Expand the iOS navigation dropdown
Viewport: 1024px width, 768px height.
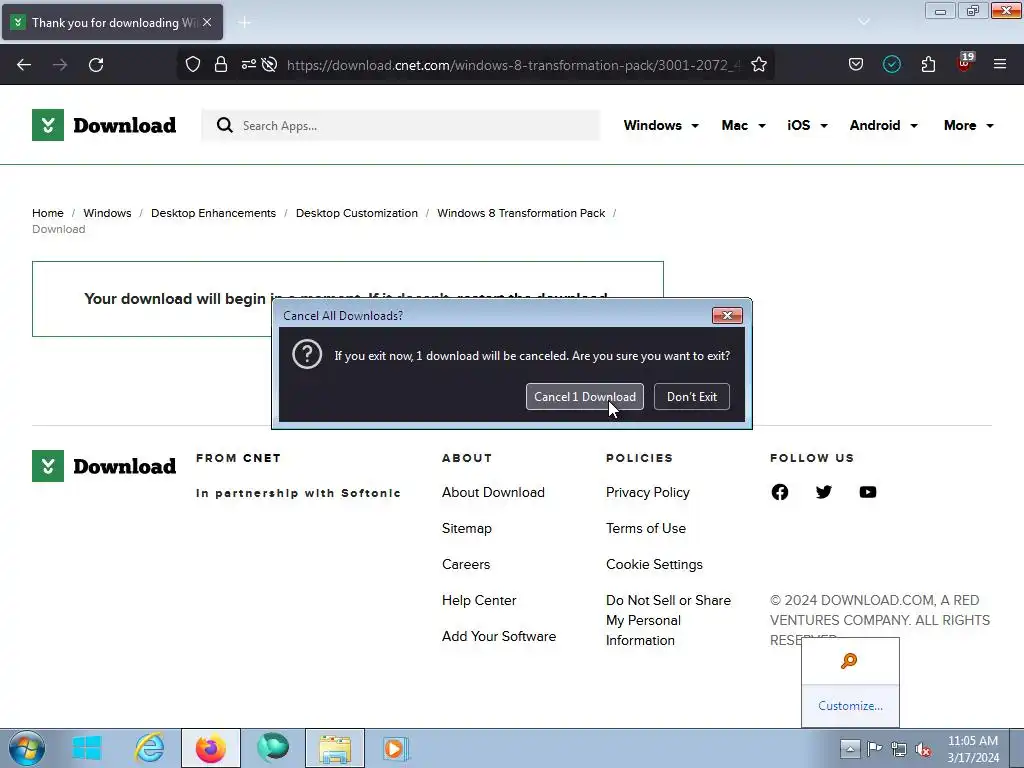point(807,125)
